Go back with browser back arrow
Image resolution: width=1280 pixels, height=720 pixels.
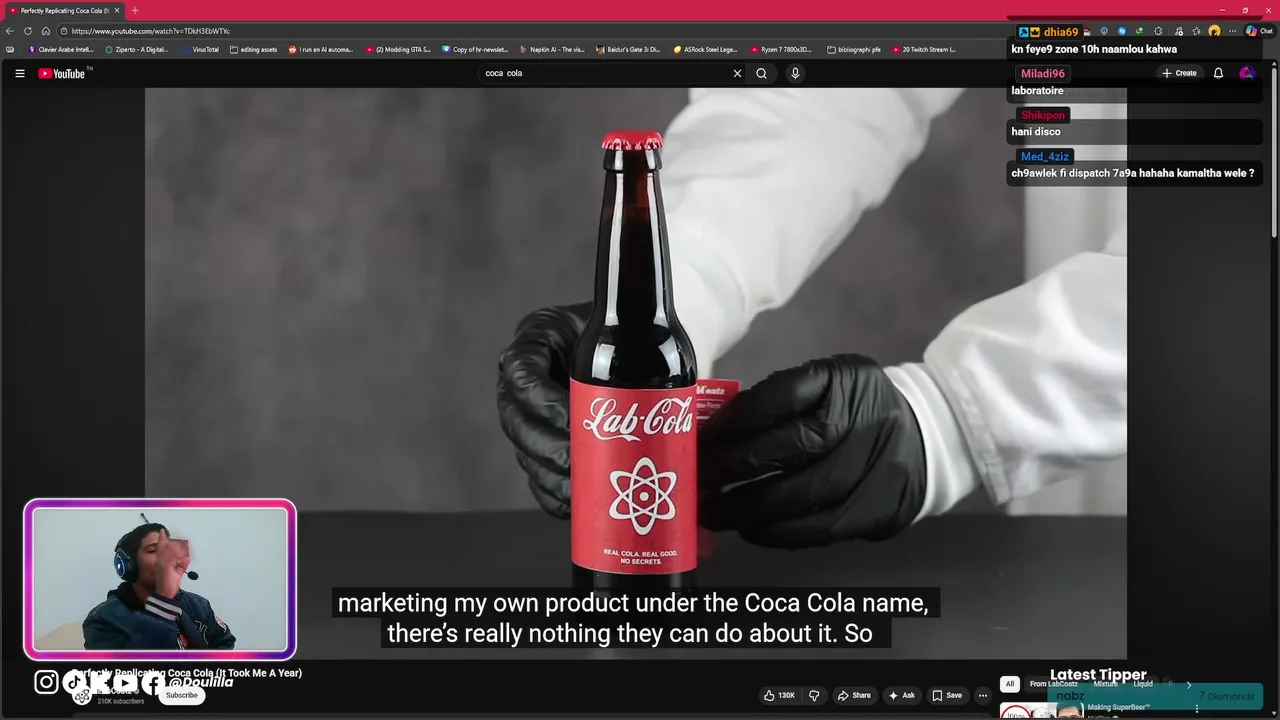coord(10,31)
